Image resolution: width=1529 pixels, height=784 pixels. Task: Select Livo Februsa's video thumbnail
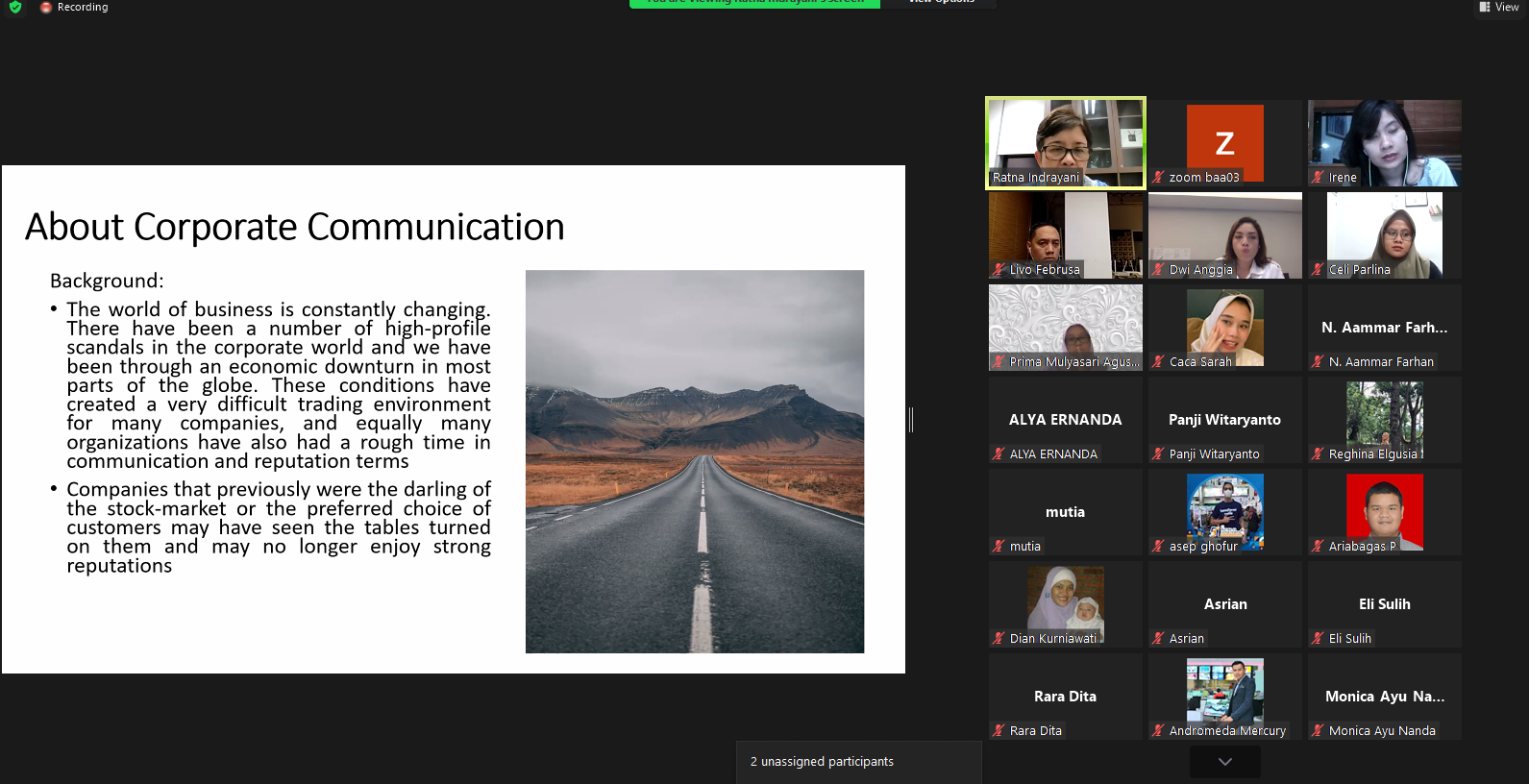click(x=1066, y=235)
